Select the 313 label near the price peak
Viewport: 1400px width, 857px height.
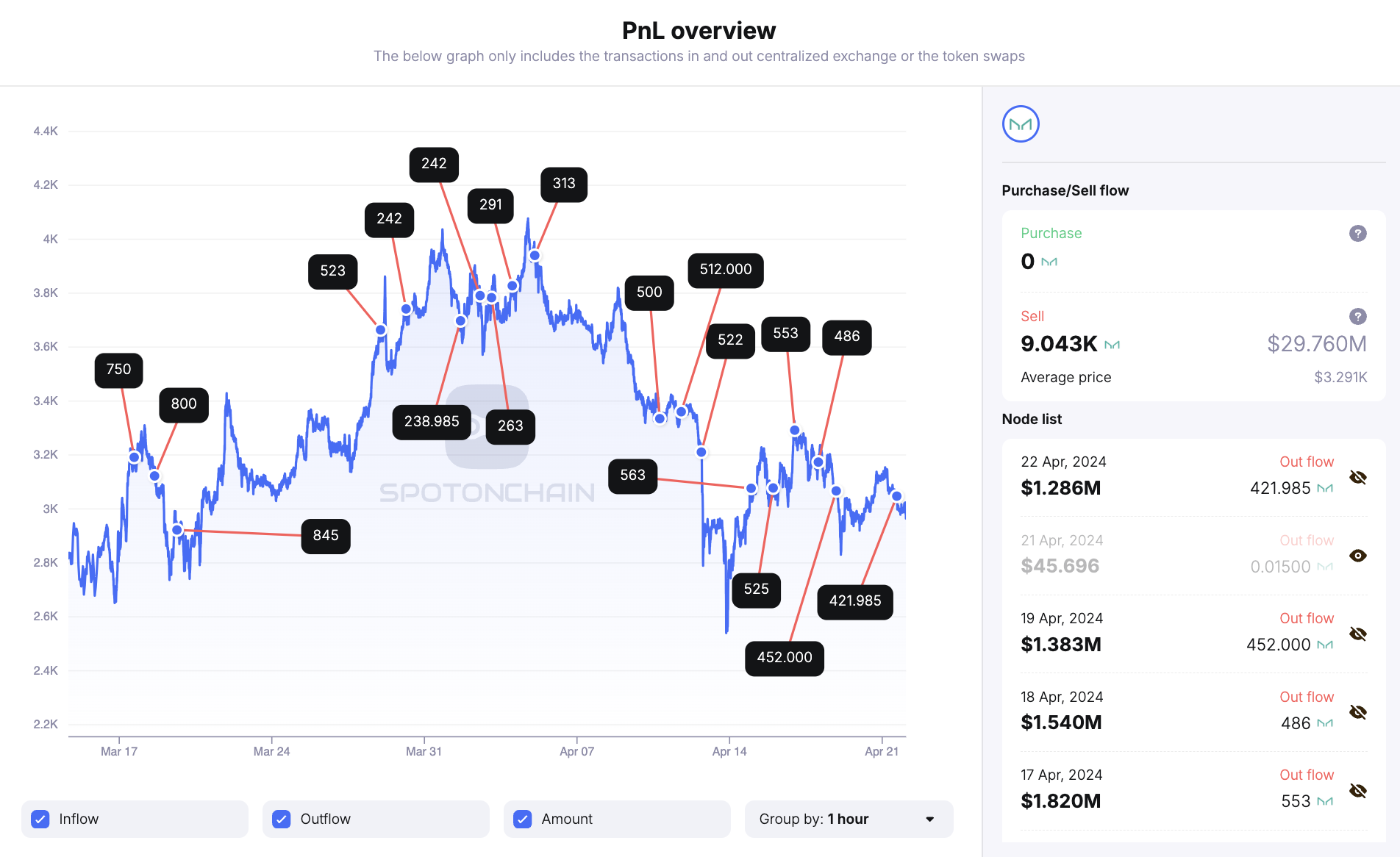pyautogui.click(x=564, y=184)
